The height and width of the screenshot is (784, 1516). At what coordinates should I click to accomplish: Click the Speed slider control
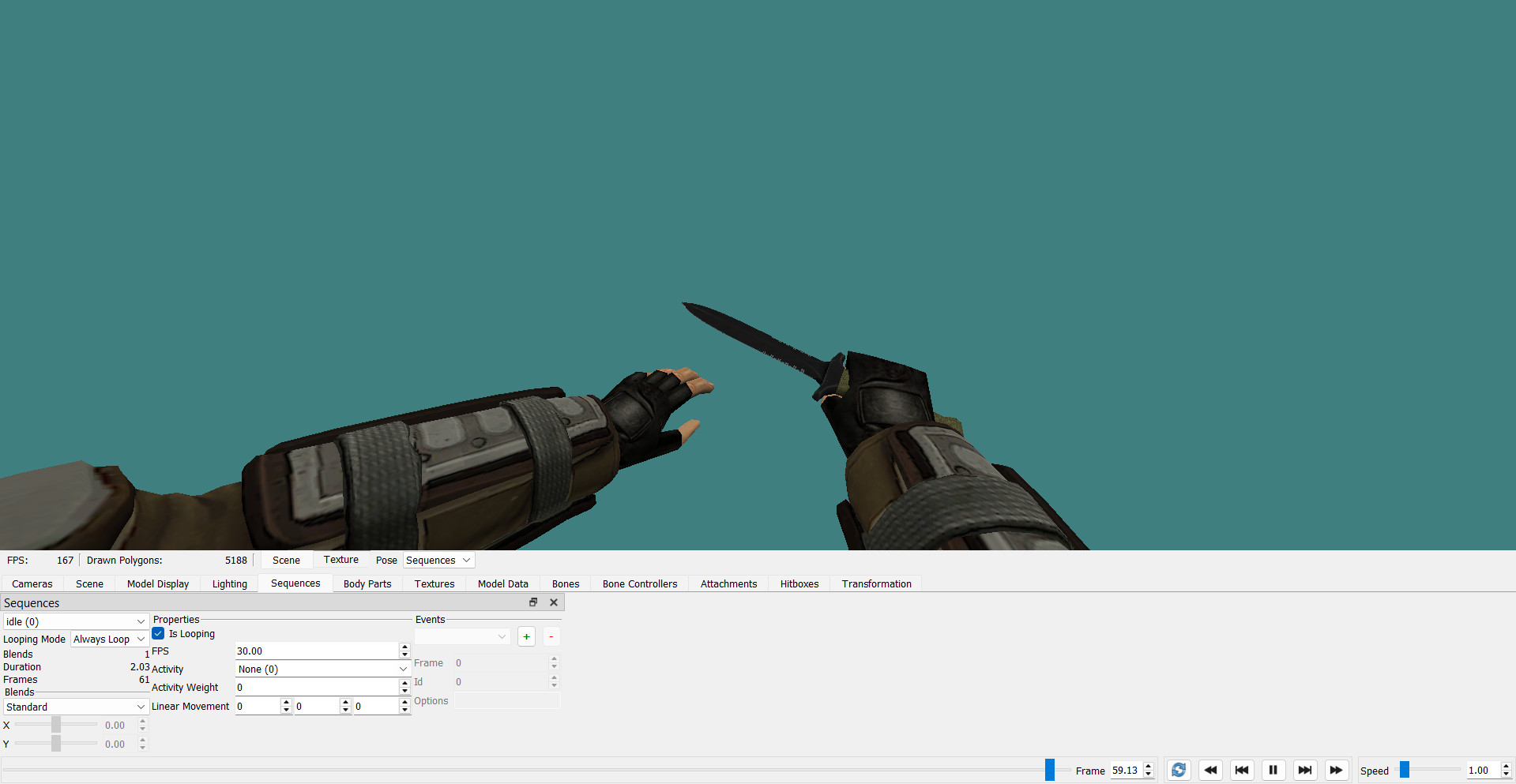point(1404,770)
